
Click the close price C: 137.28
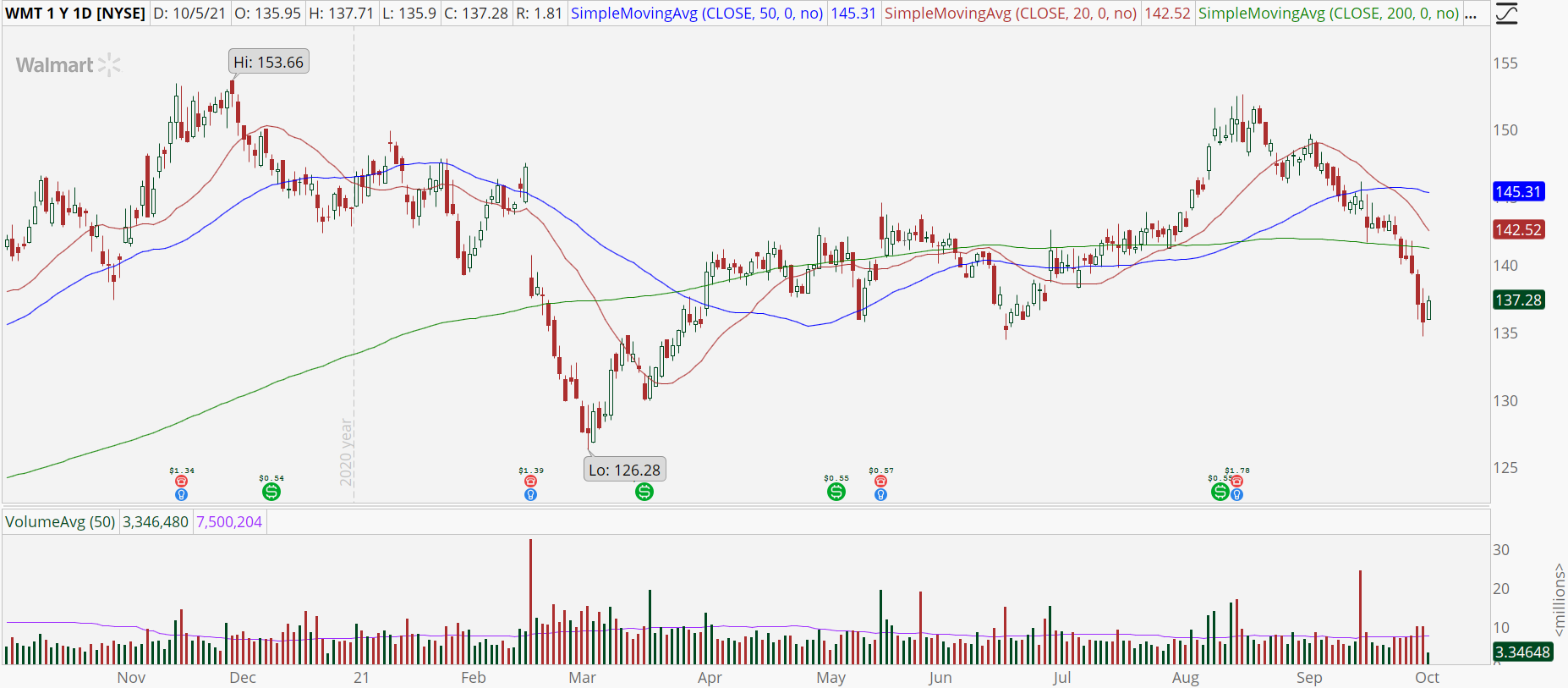(x=476, y=14)
